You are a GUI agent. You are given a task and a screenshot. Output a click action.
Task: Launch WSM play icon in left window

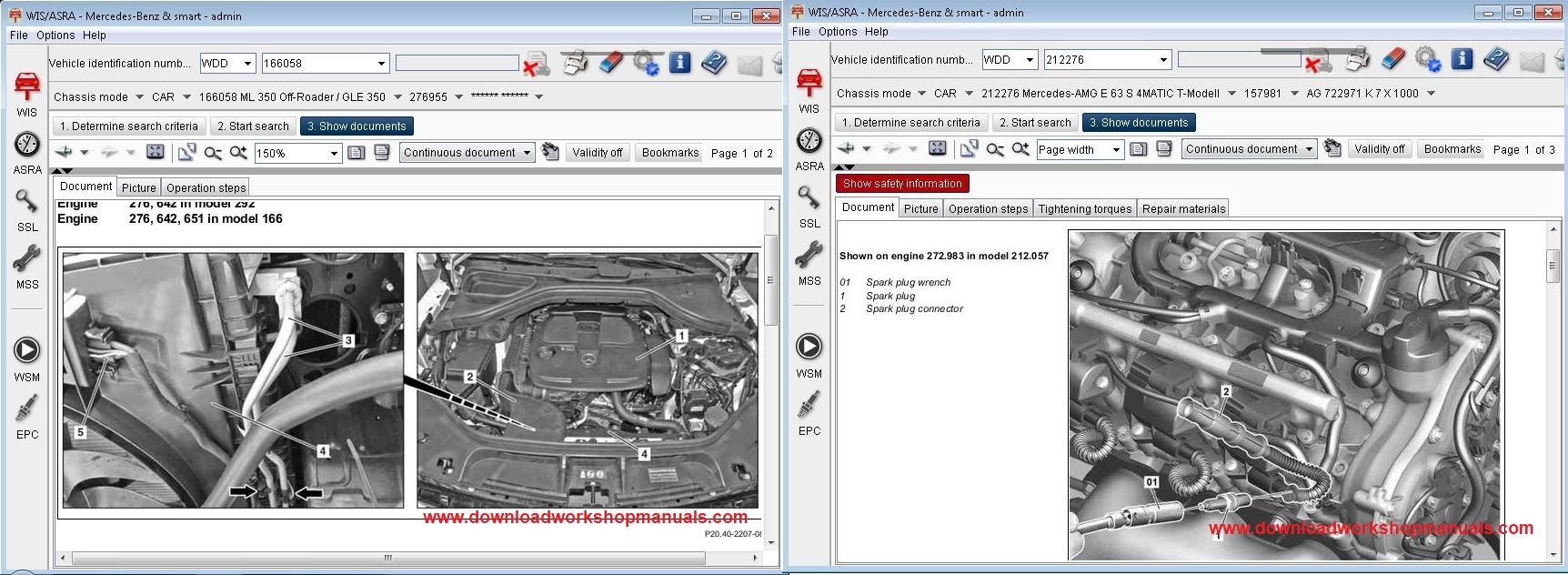click(x=26, y=350)
